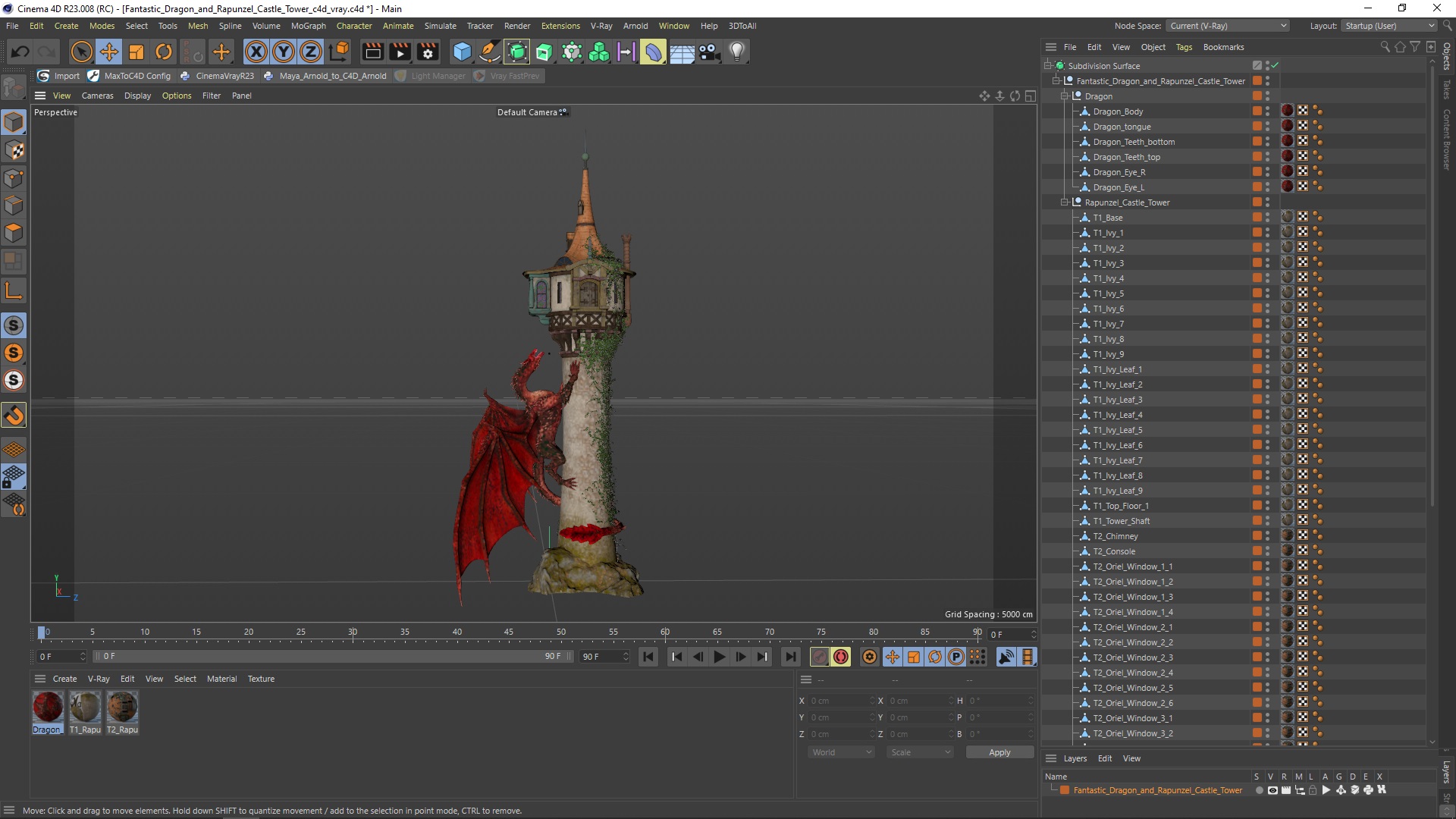Open the Layout dropdown

[1389, 26]
